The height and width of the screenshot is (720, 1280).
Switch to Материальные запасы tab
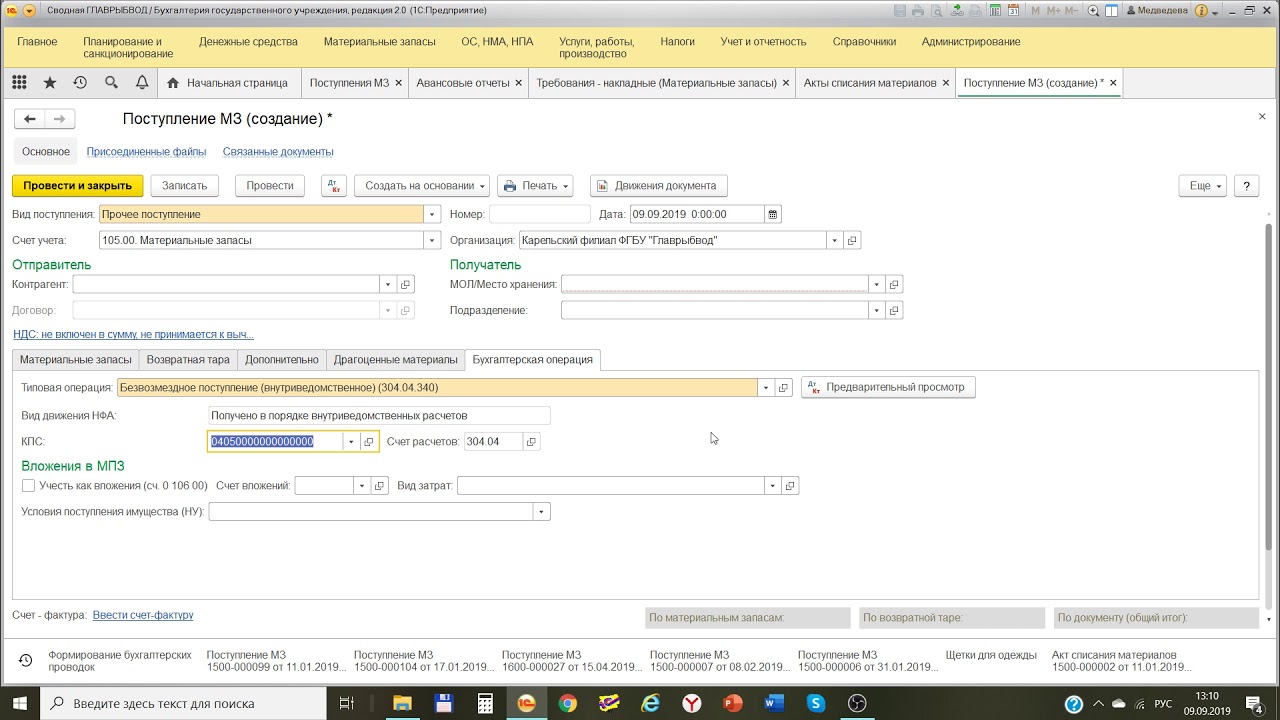pos(76,360)
